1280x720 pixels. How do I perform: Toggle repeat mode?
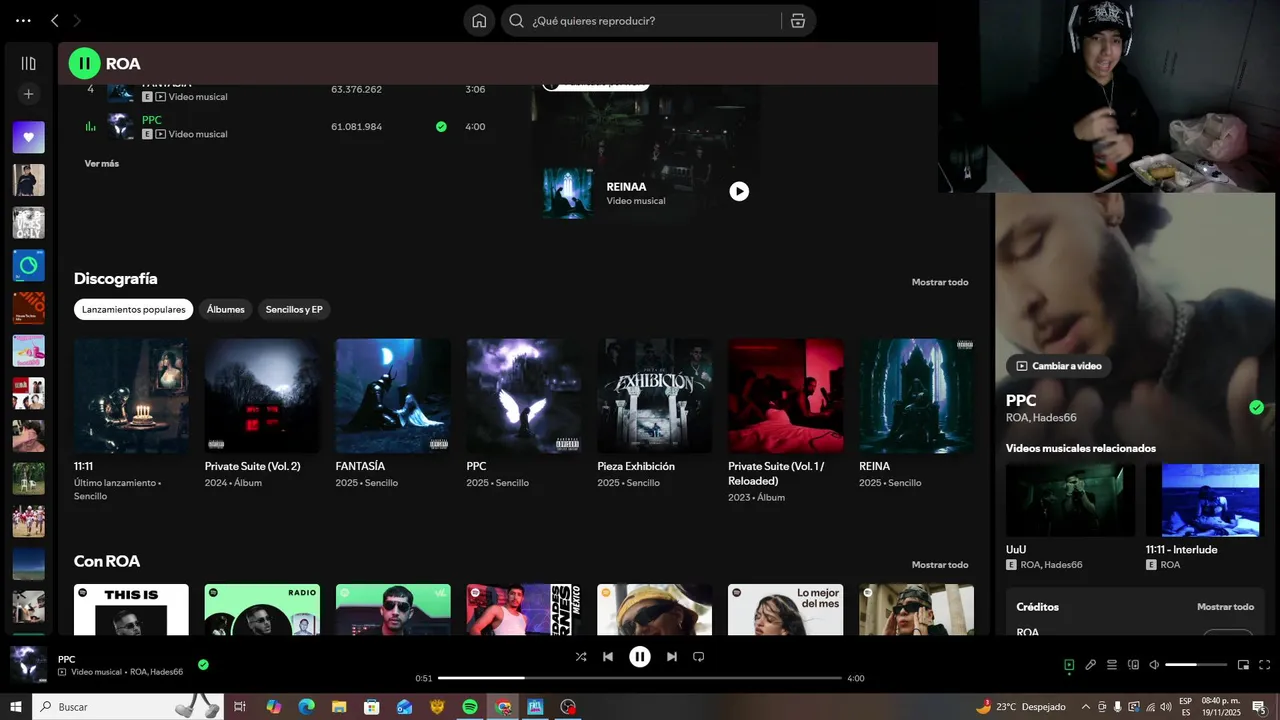(x=699, y=657)
